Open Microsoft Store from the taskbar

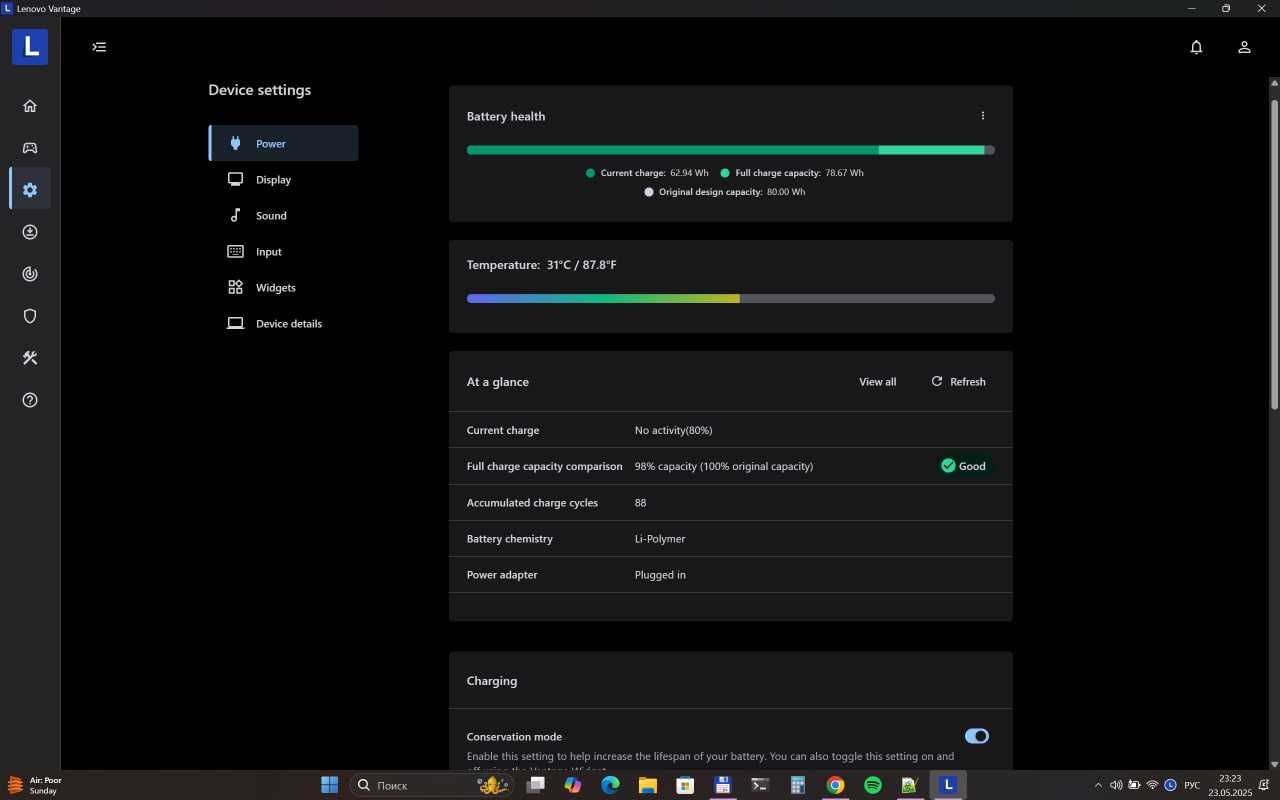tap(685, 785)
